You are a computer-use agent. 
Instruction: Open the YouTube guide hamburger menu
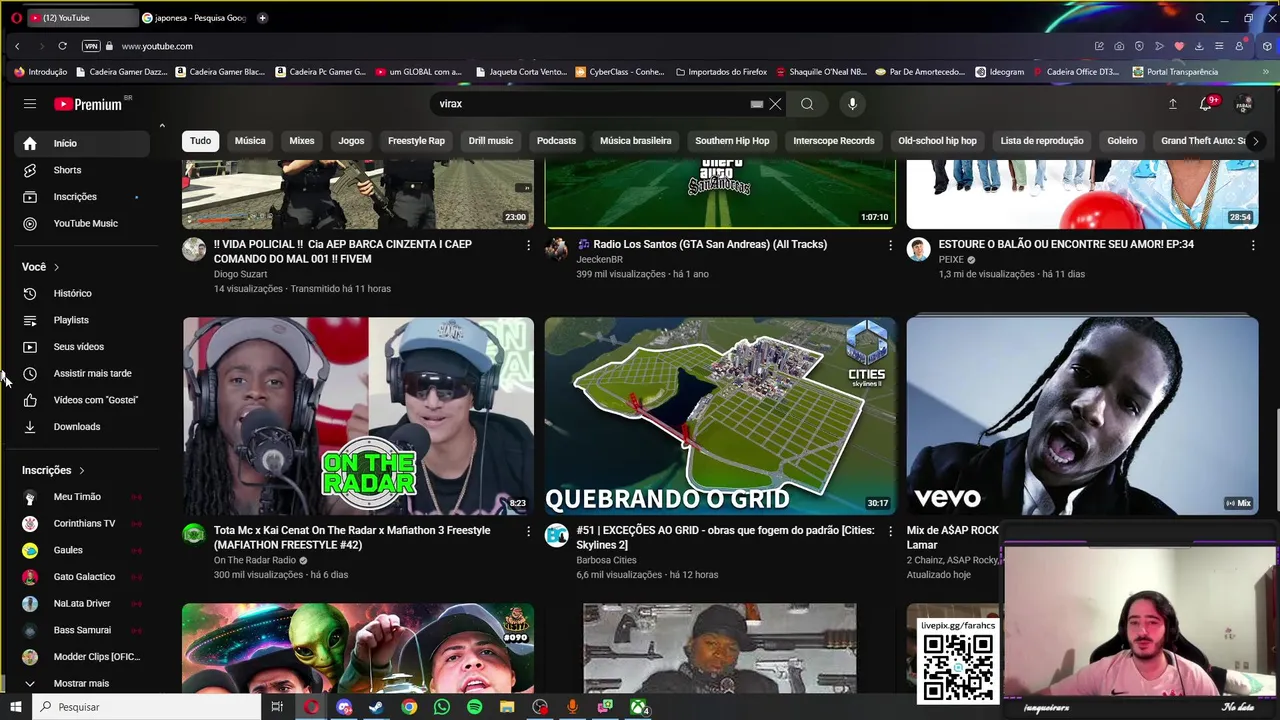[30, 104]
